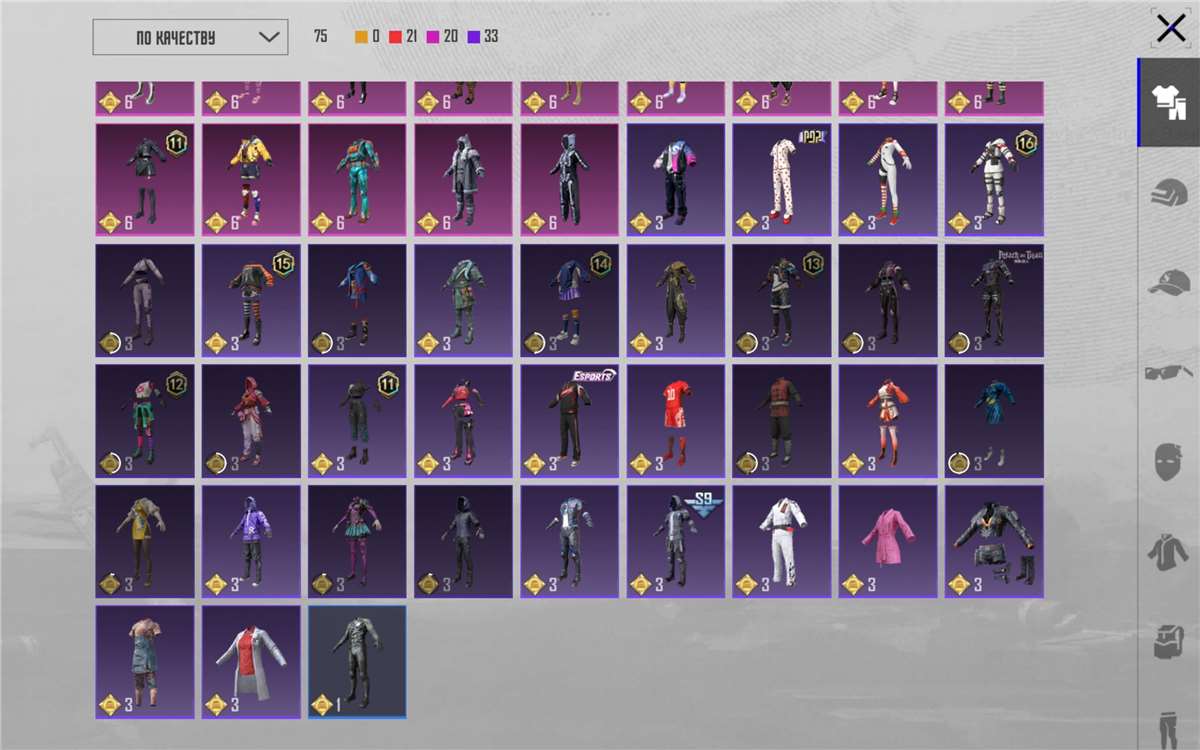The width and height of the screenshot is (1200, 750).
Task: Open the 'По качеству' sort dropdown
Action: point(190,38)
